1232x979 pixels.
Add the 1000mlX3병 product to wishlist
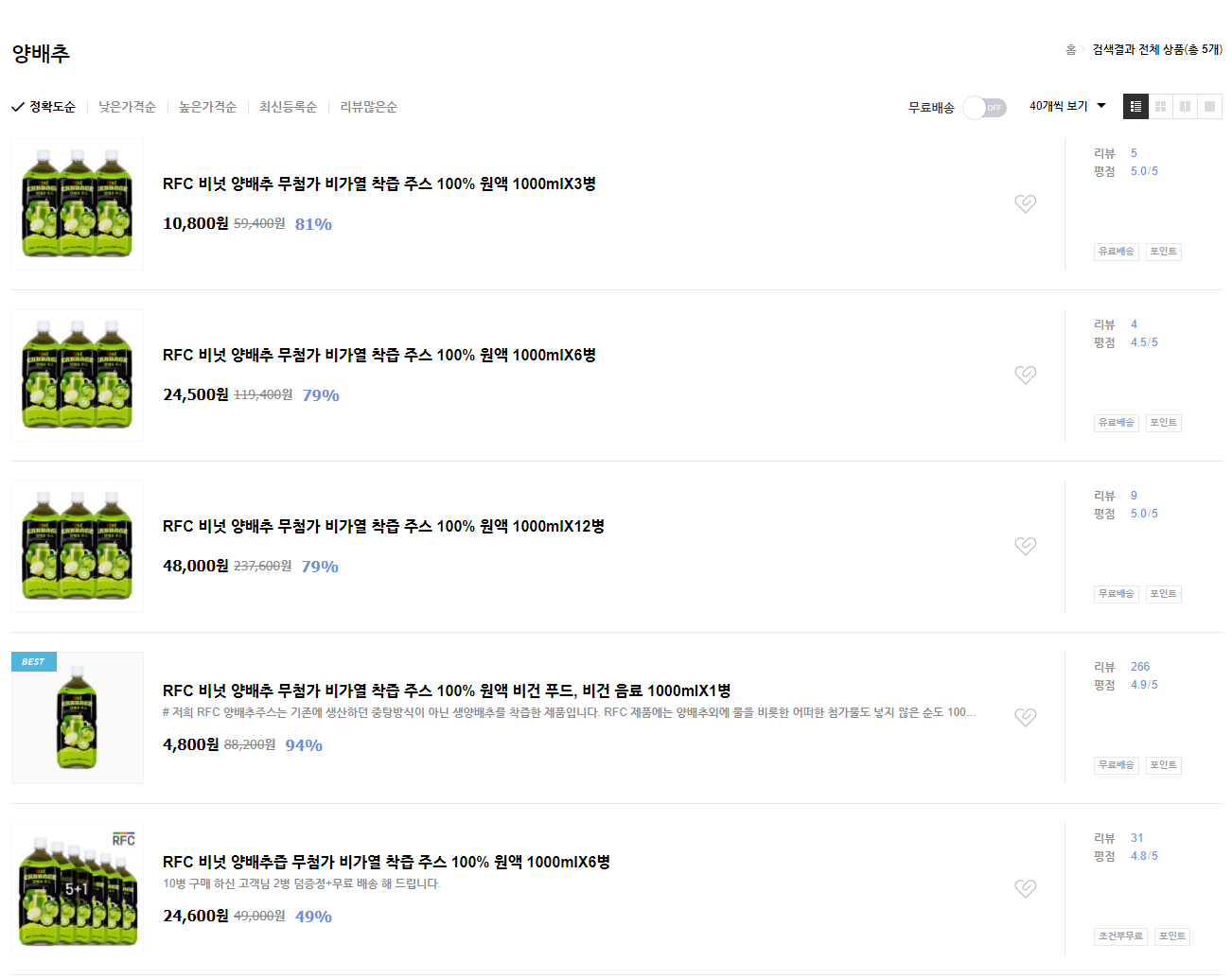pos(1026,203)
